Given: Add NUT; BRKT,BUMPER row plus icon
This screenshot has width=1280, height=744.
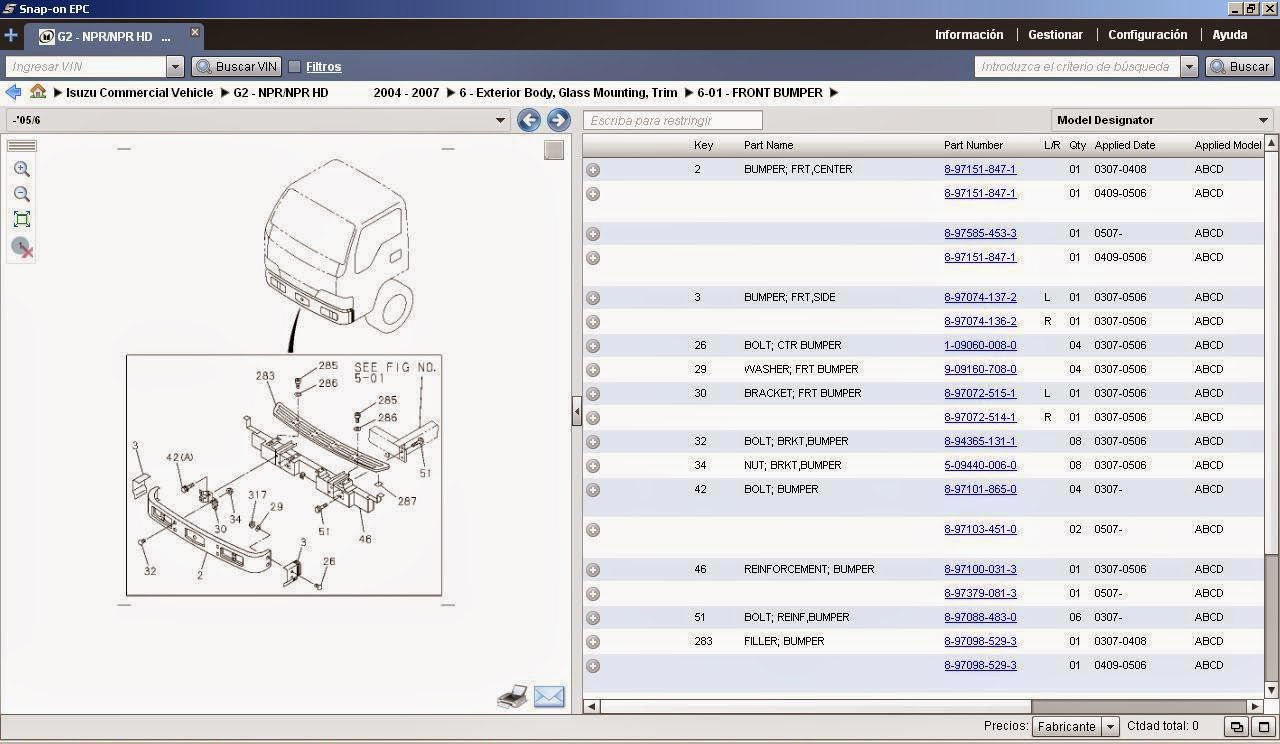Looking at the screenshot, I should 593,466.
